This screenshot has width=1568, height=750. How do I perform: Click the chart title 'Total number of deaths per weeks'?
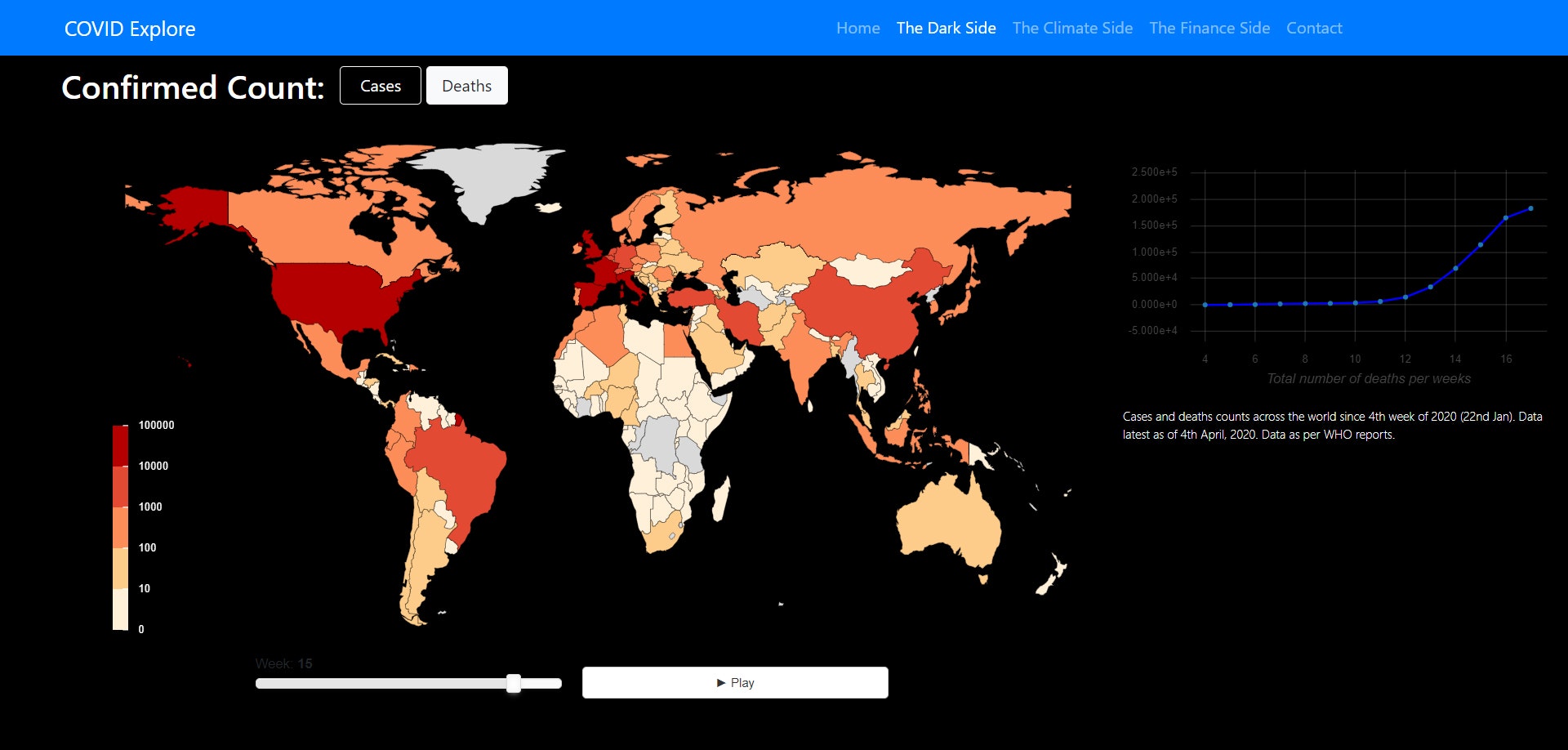click(1369, 378)
